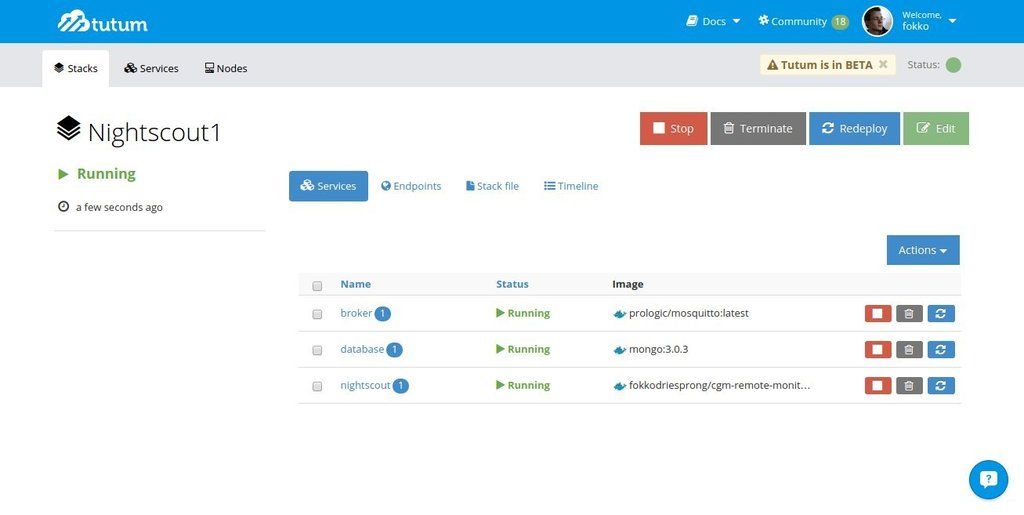Open the Community link

792,21
